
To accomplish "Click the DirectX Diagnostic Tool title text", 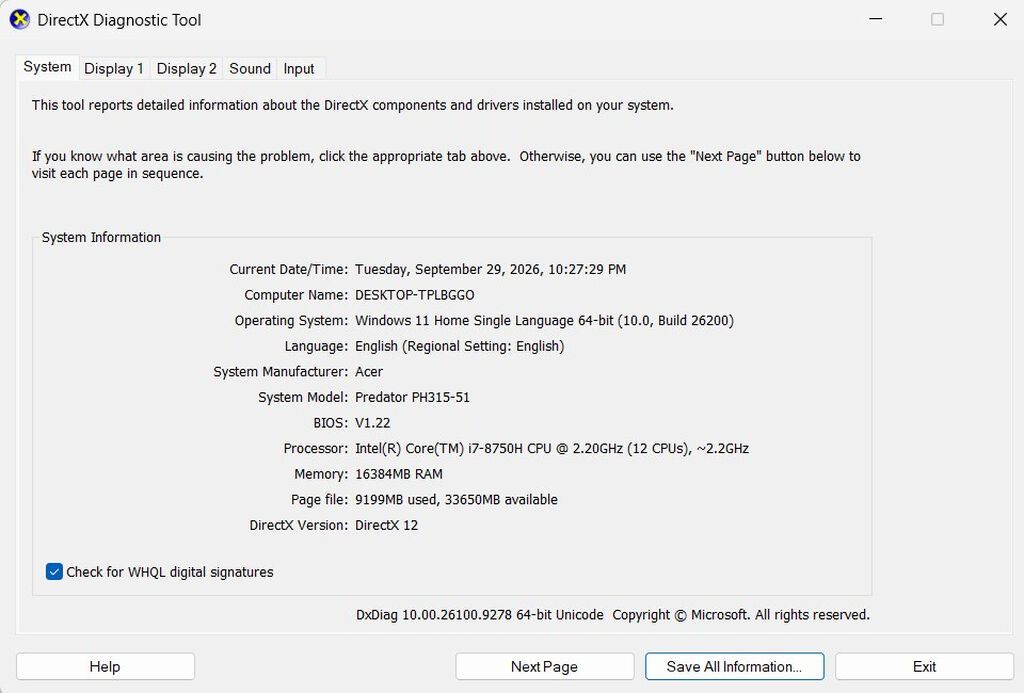I will click(119, 20).
